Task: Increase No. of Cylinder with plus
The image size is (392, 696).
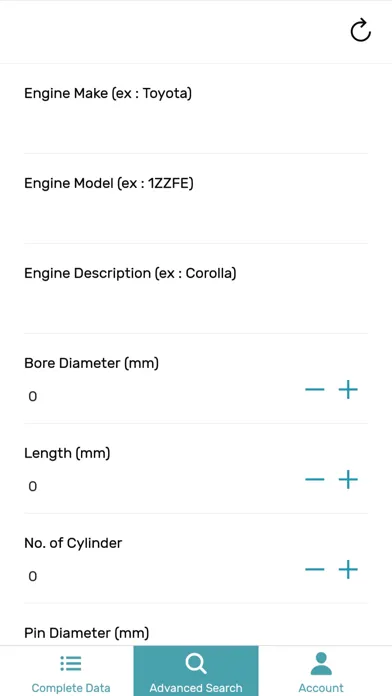Action: pos(348,569)
